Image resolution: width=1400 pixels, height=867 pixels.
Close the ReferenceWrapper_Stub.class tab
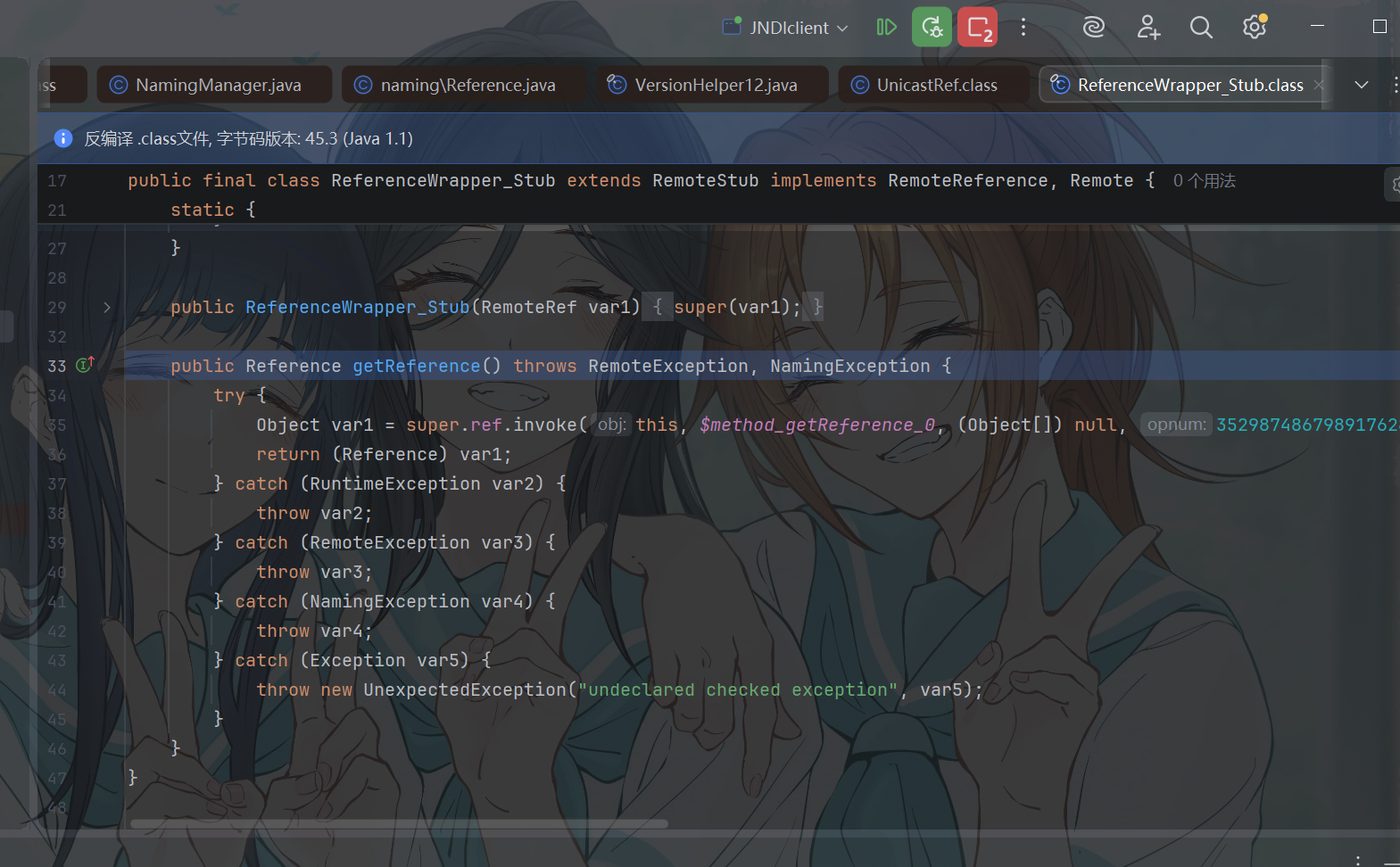click(x=1319, y=85)
